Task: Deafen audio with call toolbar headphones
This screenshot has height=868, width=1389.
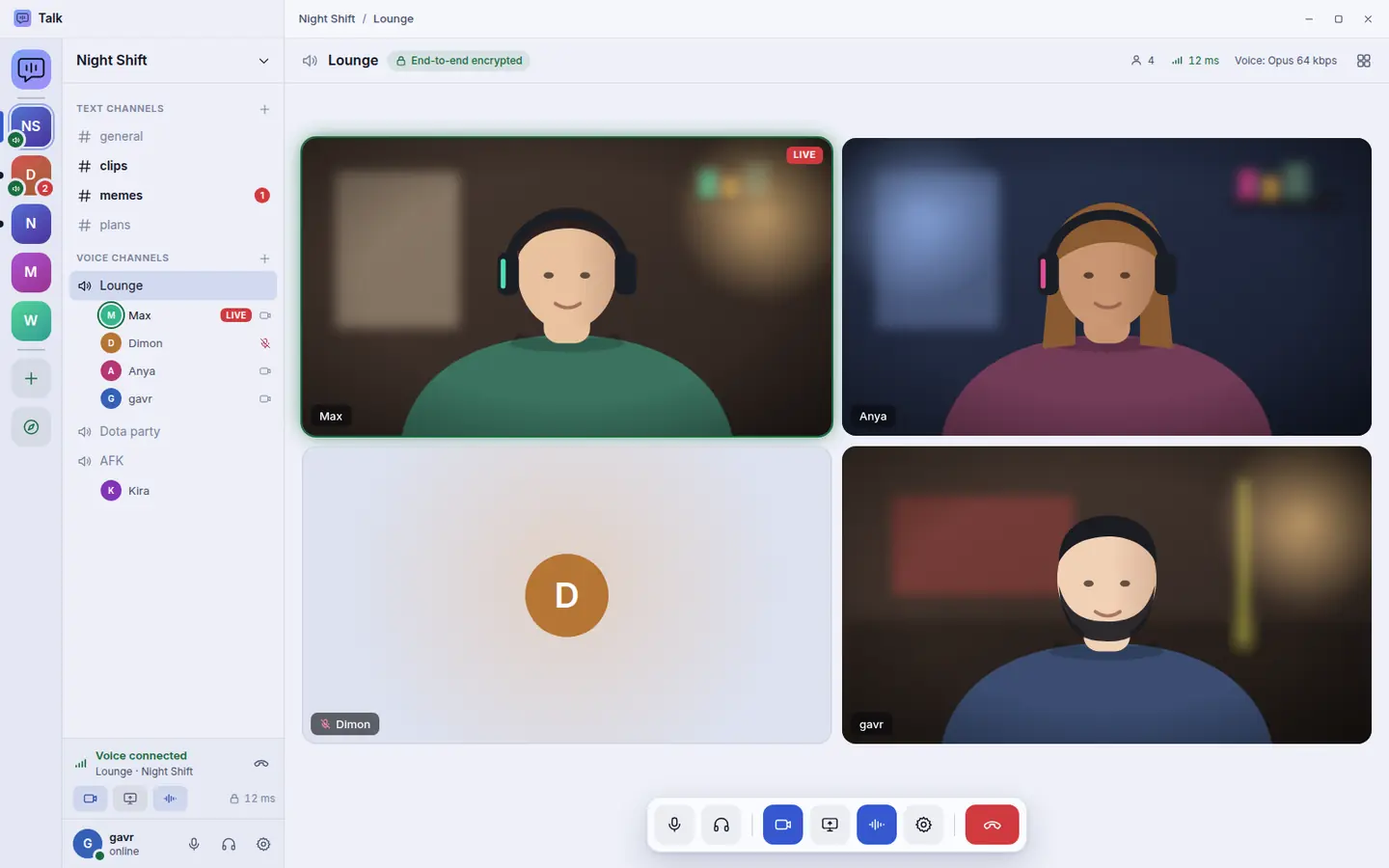Action: click(722, 825)
